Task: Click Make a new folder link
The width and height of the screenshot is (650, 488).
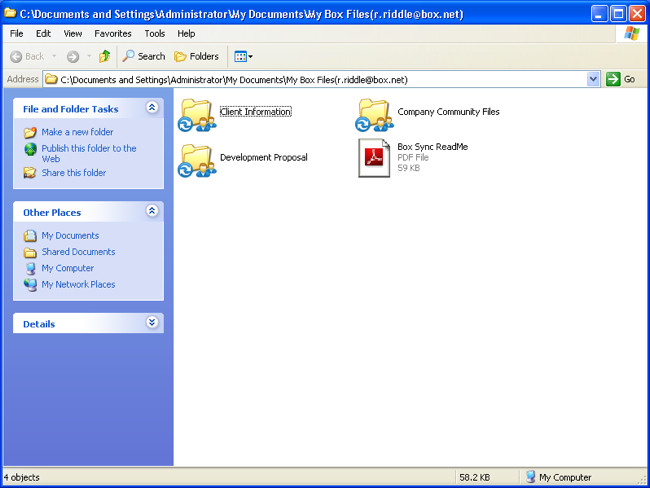Action: click(x=77, y=132)
